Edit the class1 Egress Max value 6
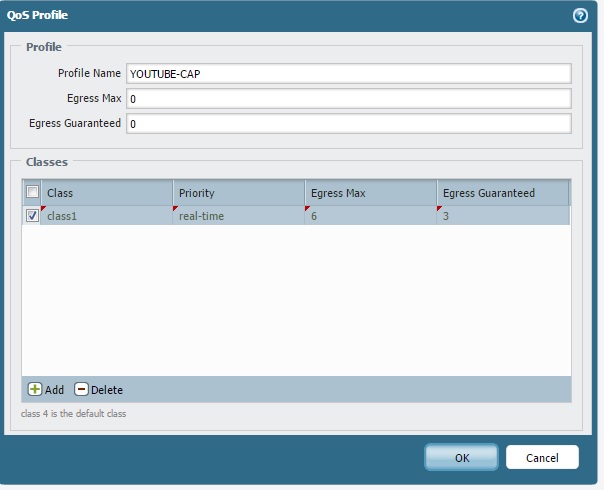 (370, 215)
